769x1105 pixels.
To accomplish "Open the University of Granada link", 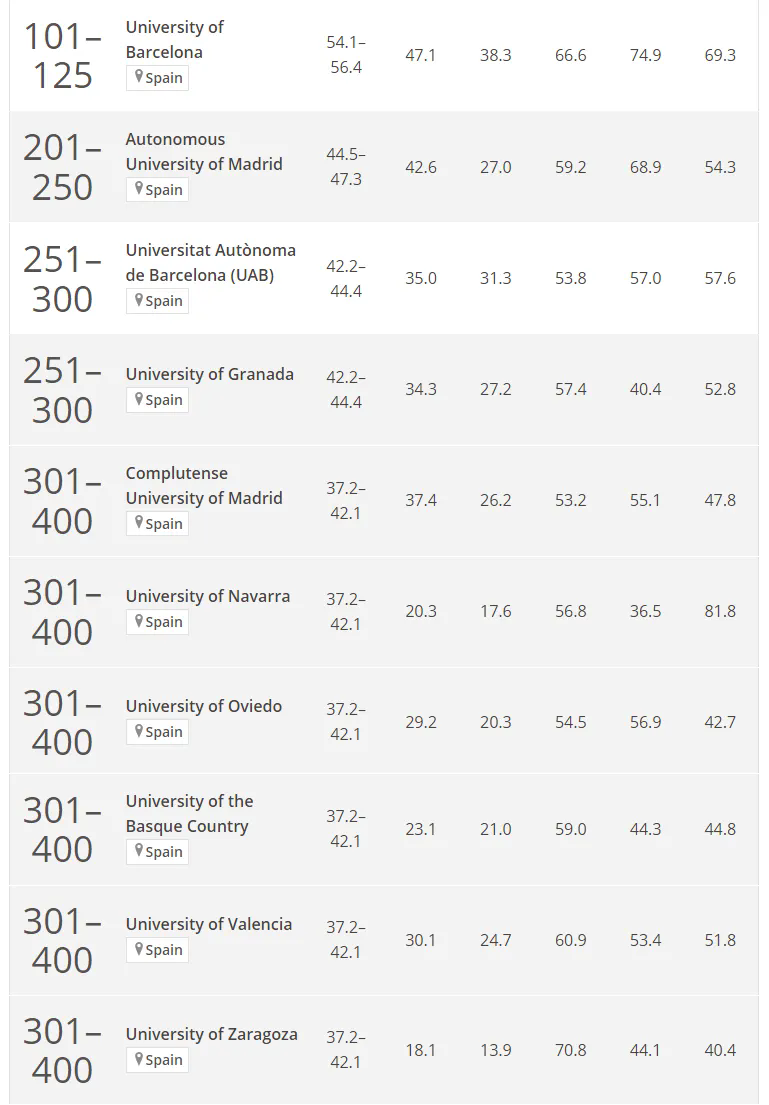I will pyautogui.click(x=209, y=374).
